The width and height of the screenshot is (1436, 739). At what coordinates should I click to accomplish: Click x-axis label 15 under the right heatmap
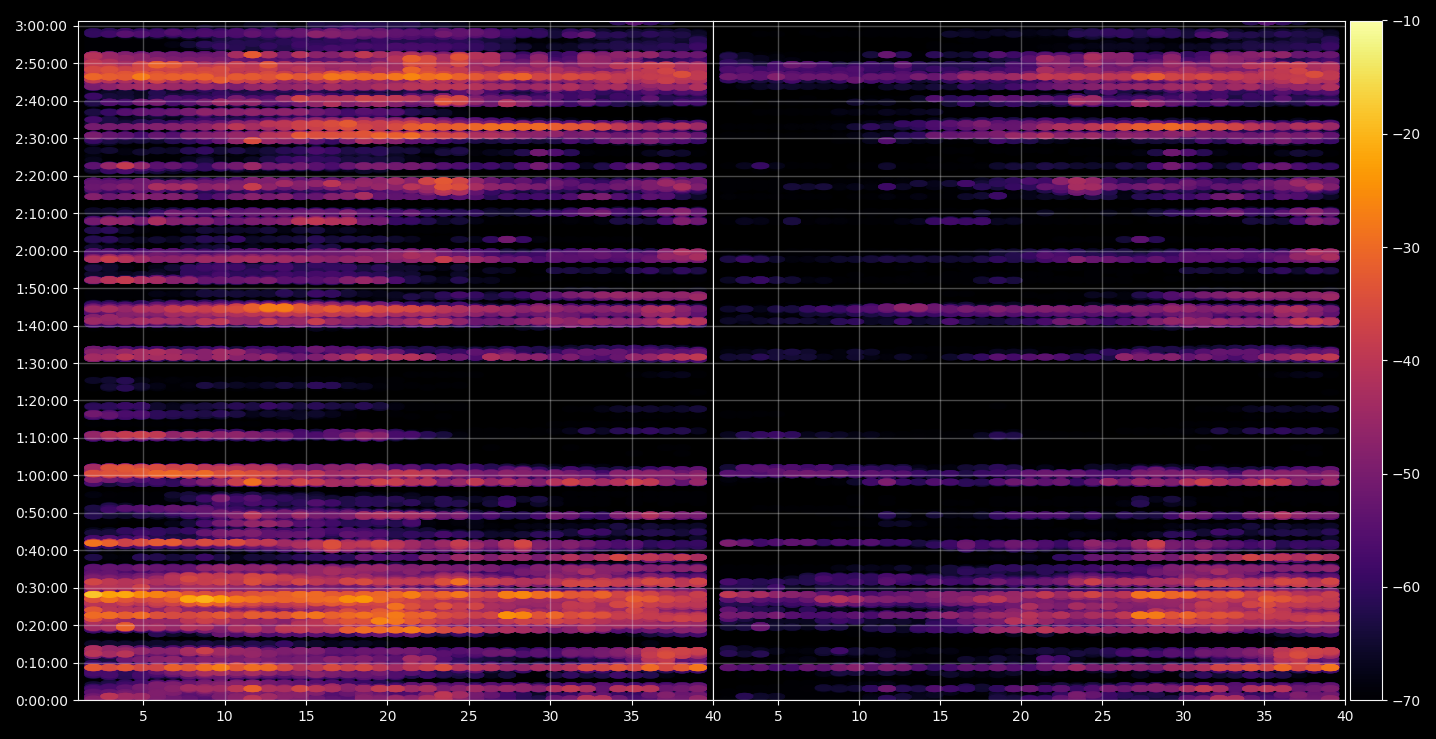point(940,717)
